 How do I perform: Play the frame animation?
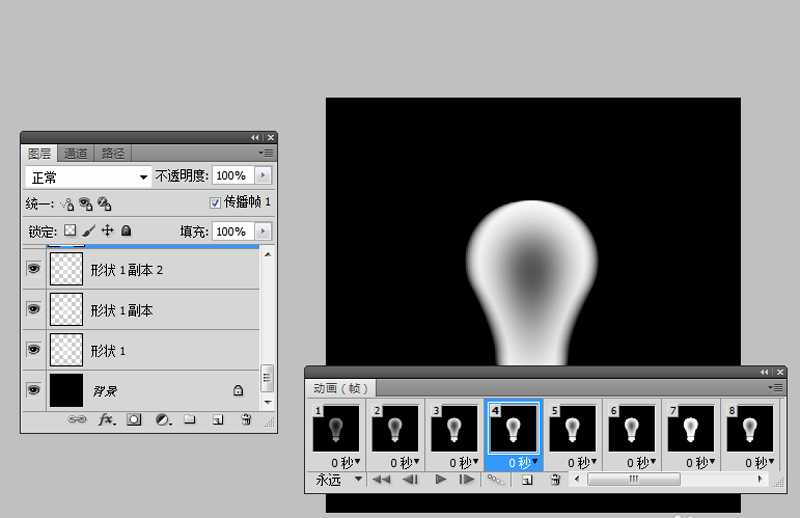tap(440, 480)
